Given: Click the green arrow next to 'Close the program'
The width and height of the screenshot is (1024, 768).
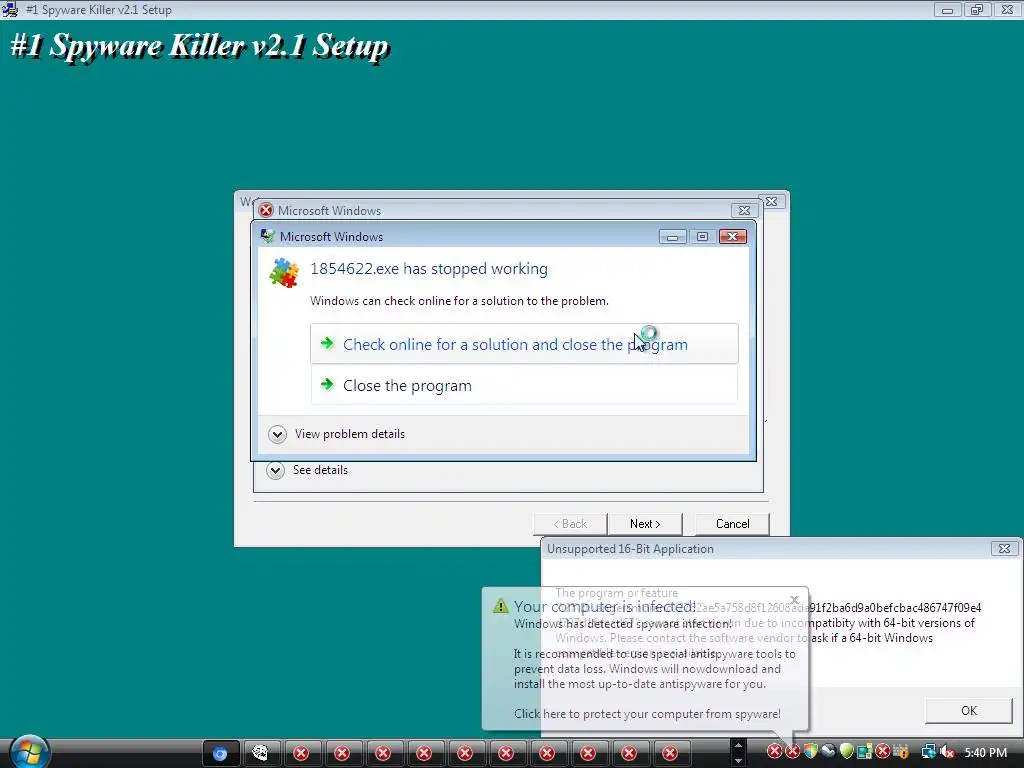Looking at the screenshot, I should [x=328, y=385].
